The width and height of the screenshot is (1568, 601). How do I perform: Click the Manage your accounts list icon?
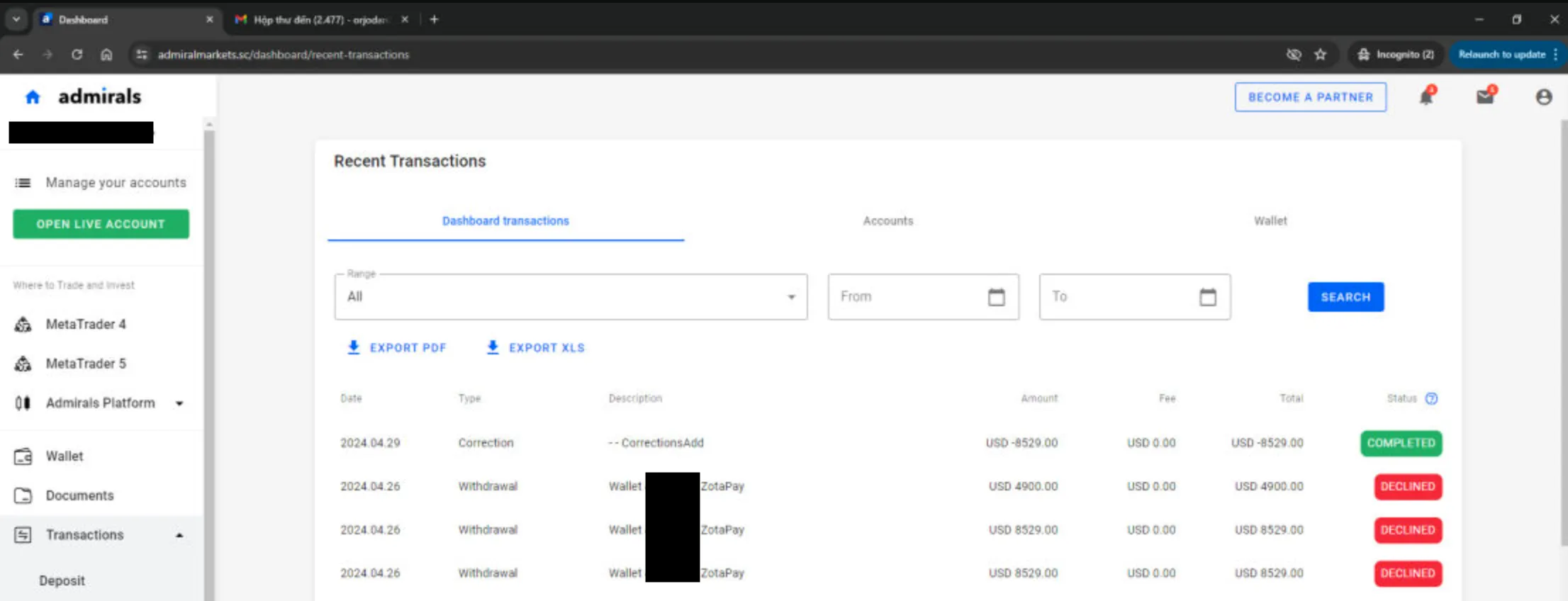coord(23,183)
